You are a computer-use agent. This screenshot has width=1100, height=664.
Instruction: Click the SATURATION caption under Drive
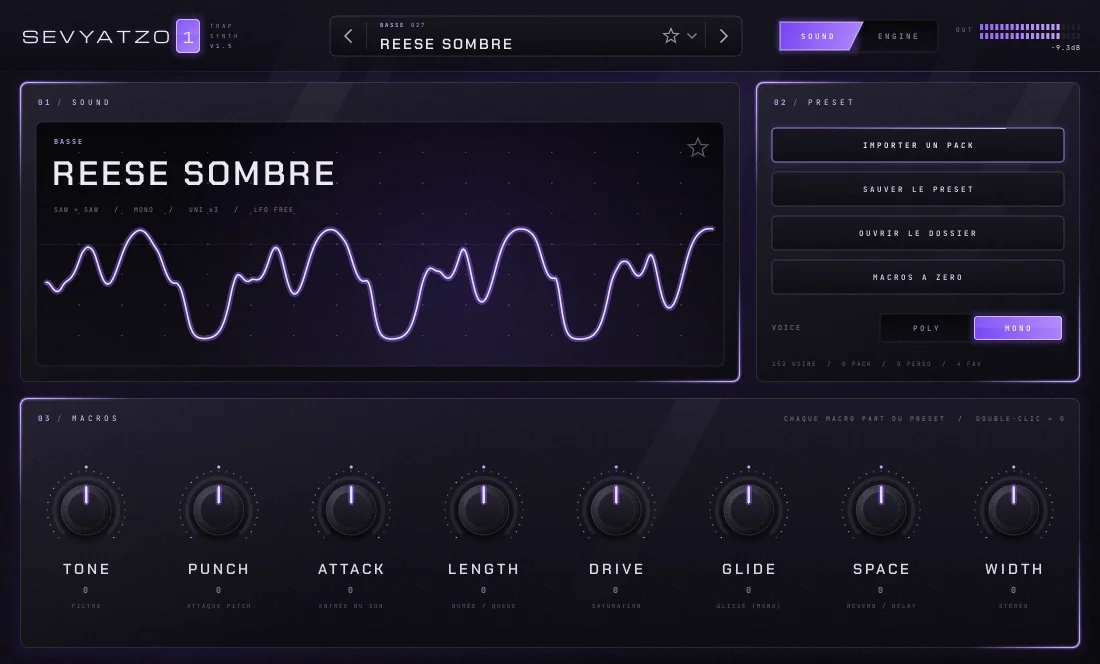pos(616,606)
